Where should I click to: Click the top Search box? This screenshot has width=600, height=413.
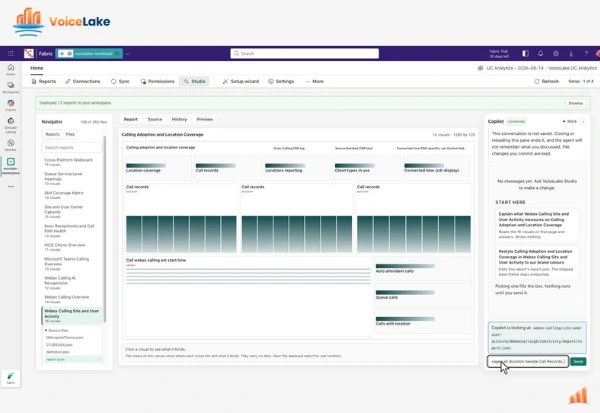click(305, 54)
